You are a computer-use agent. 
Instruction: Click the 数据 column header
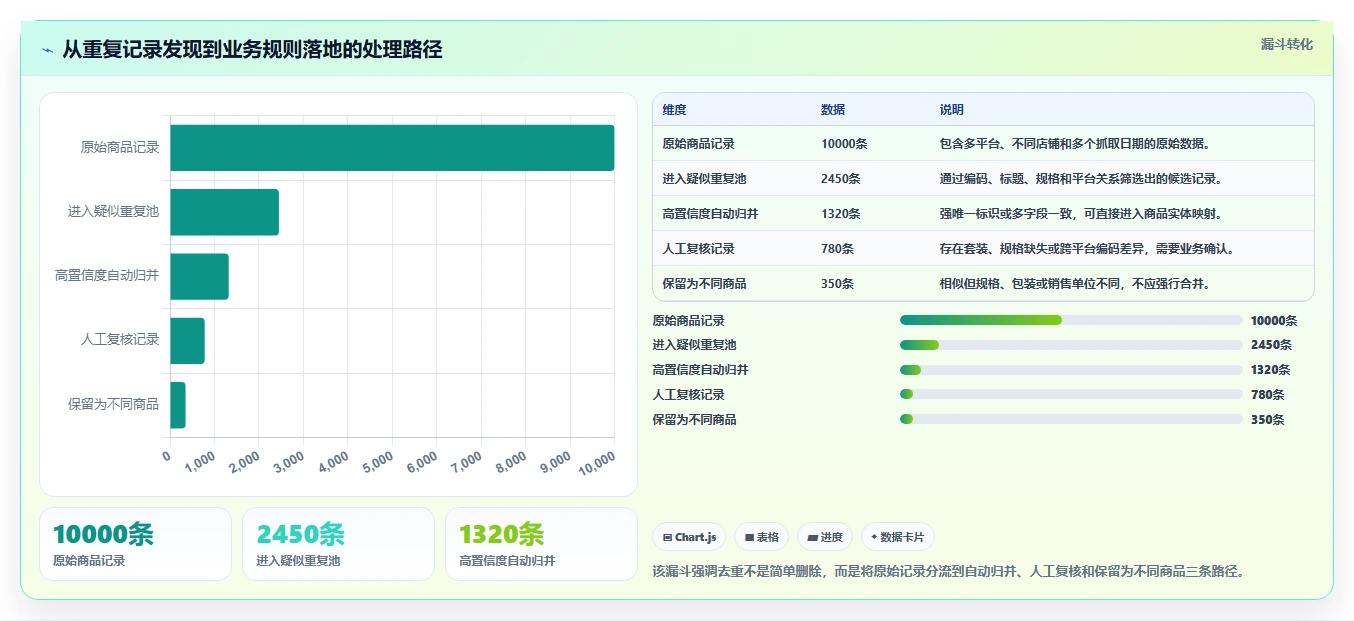click(x=833, y=110)
